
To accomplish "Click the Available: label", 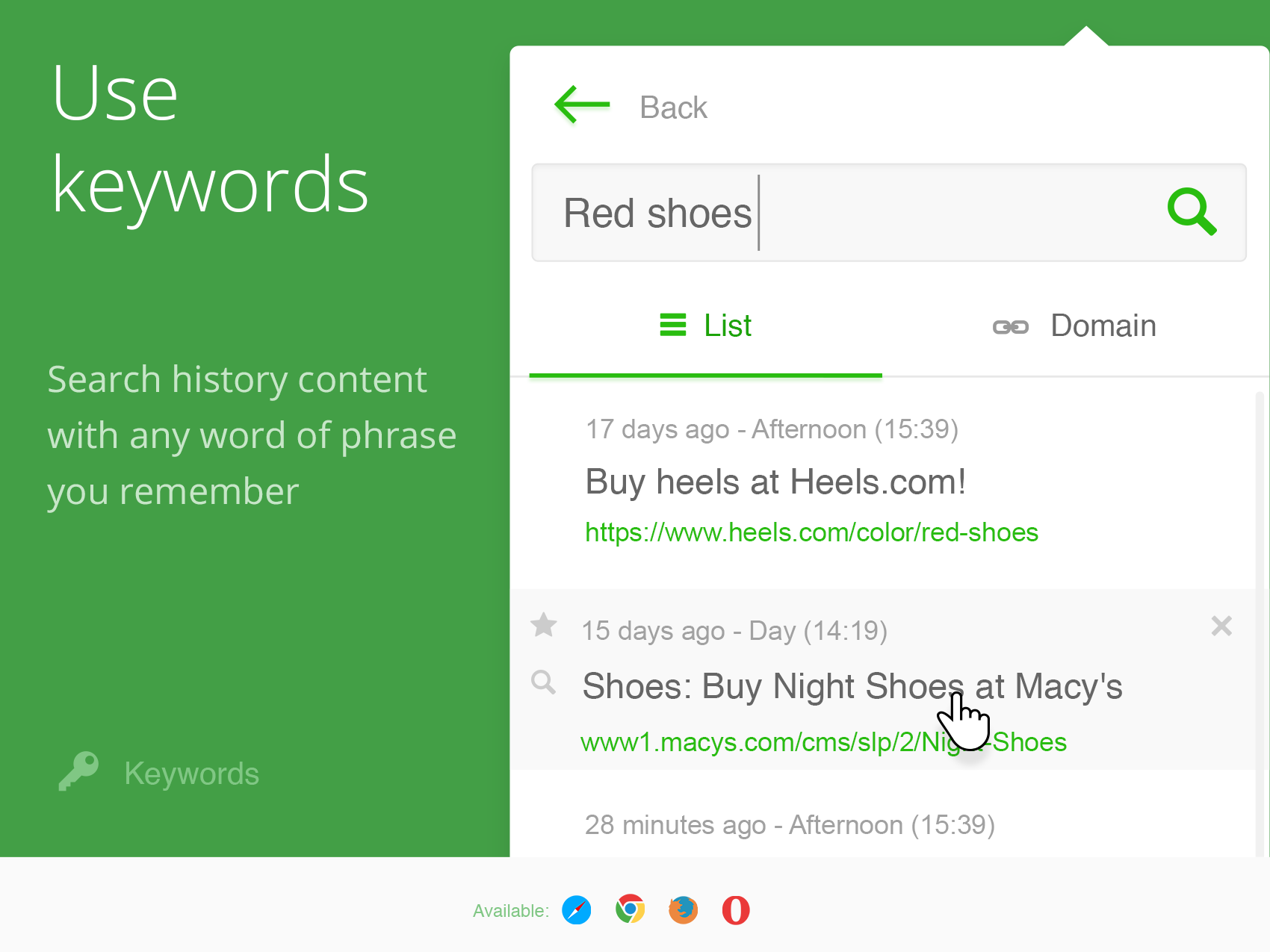I will [x=511, y=911].
